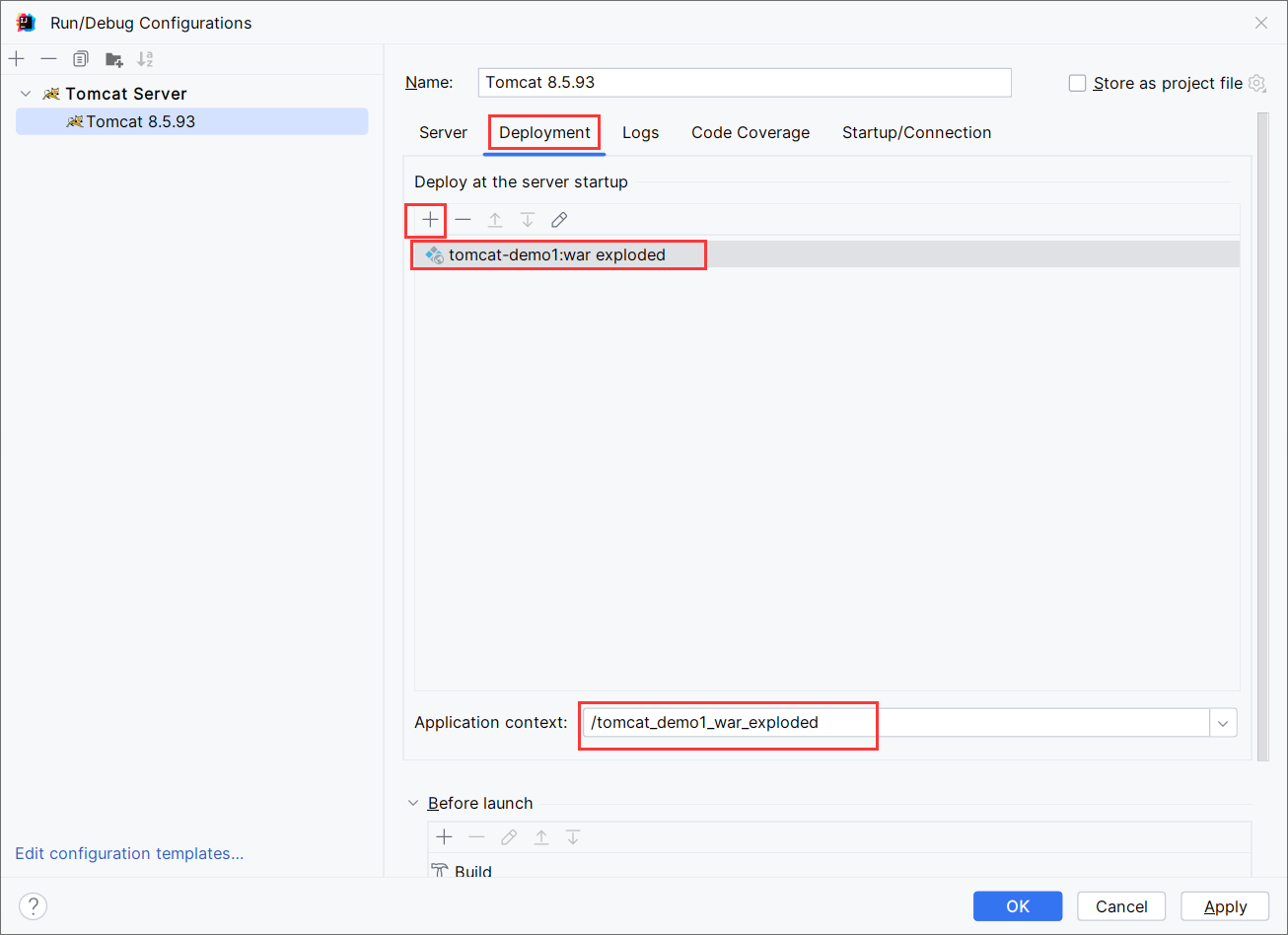Enable Store as project file checkbox

pos(1078,83)
